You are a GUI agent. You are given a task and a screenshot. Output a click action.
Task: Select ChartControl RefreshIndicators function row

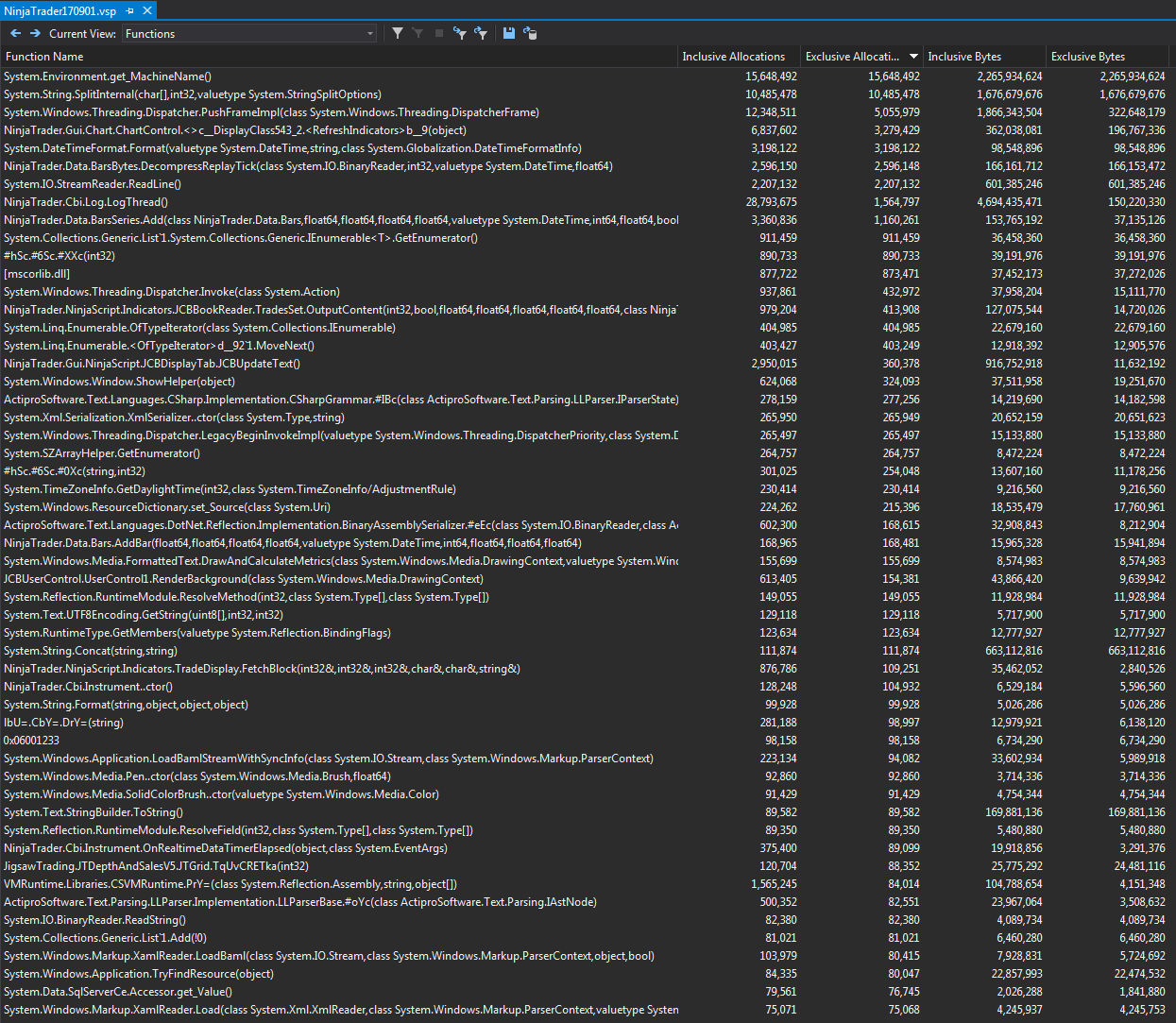(x=586, y=130)
